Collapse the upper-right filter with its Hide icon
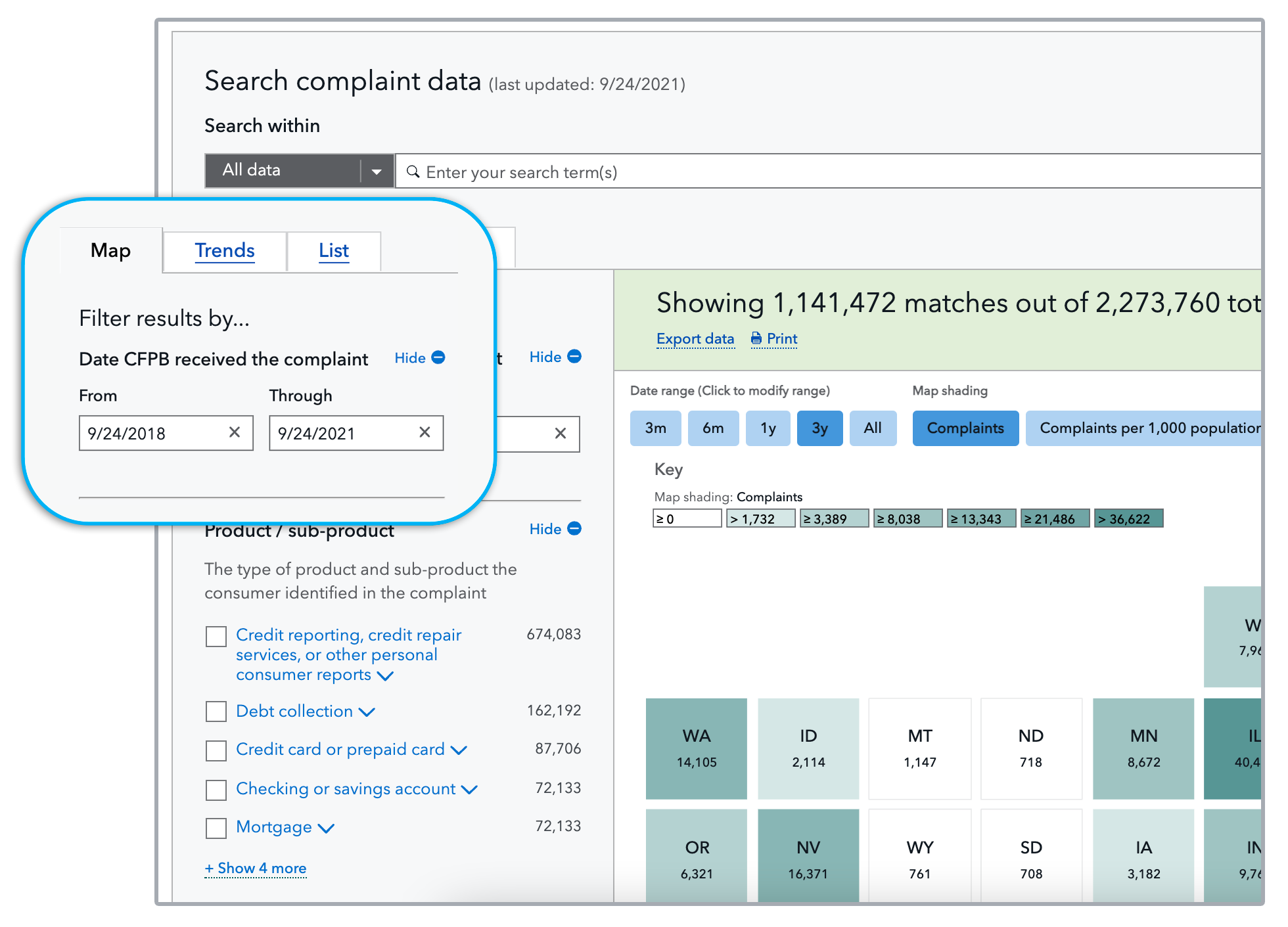The width and height of the screenshot is (1288, 927). pos(574,357)
